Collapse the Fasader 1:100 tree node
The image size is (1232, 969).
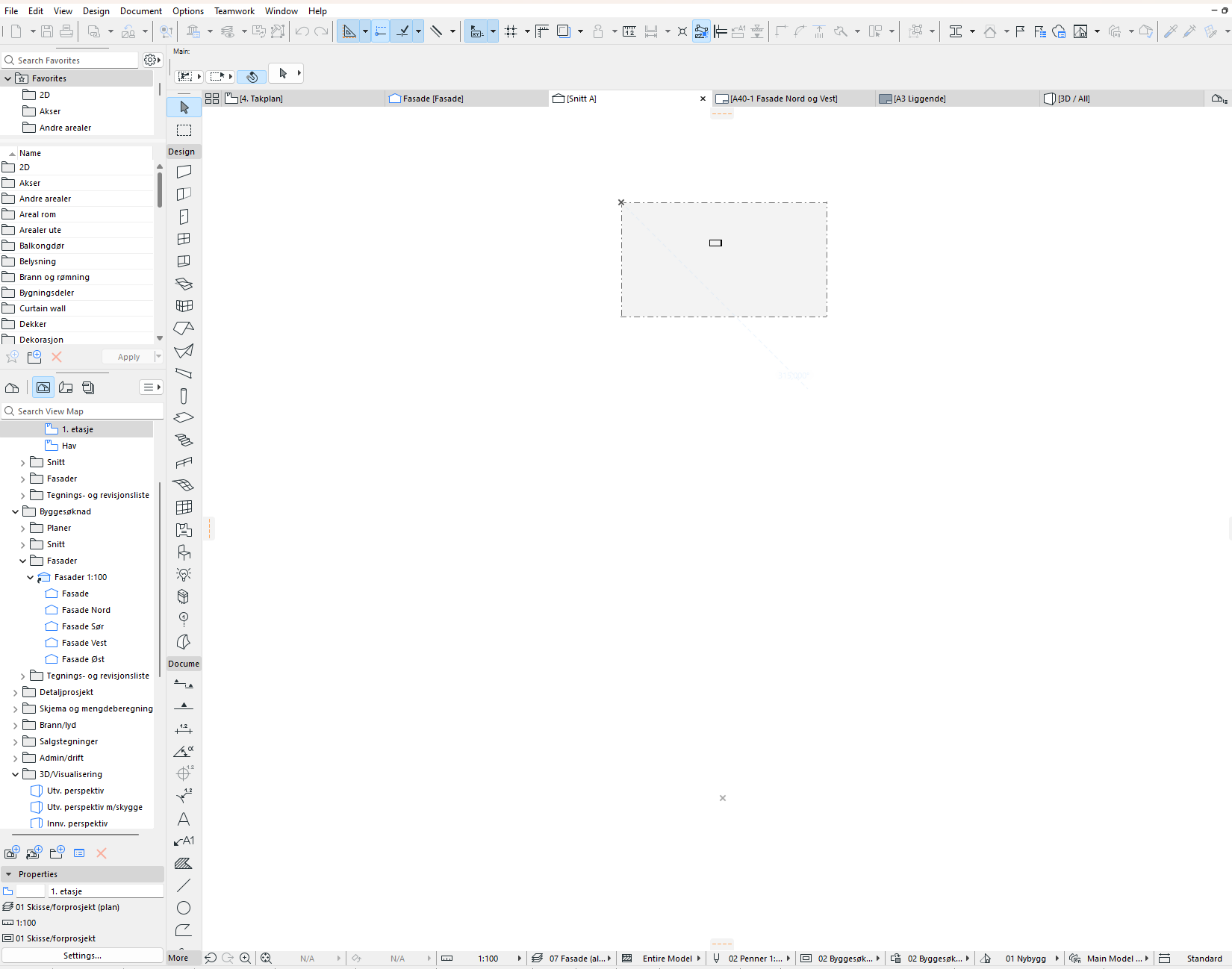click(x=31, y=577)
